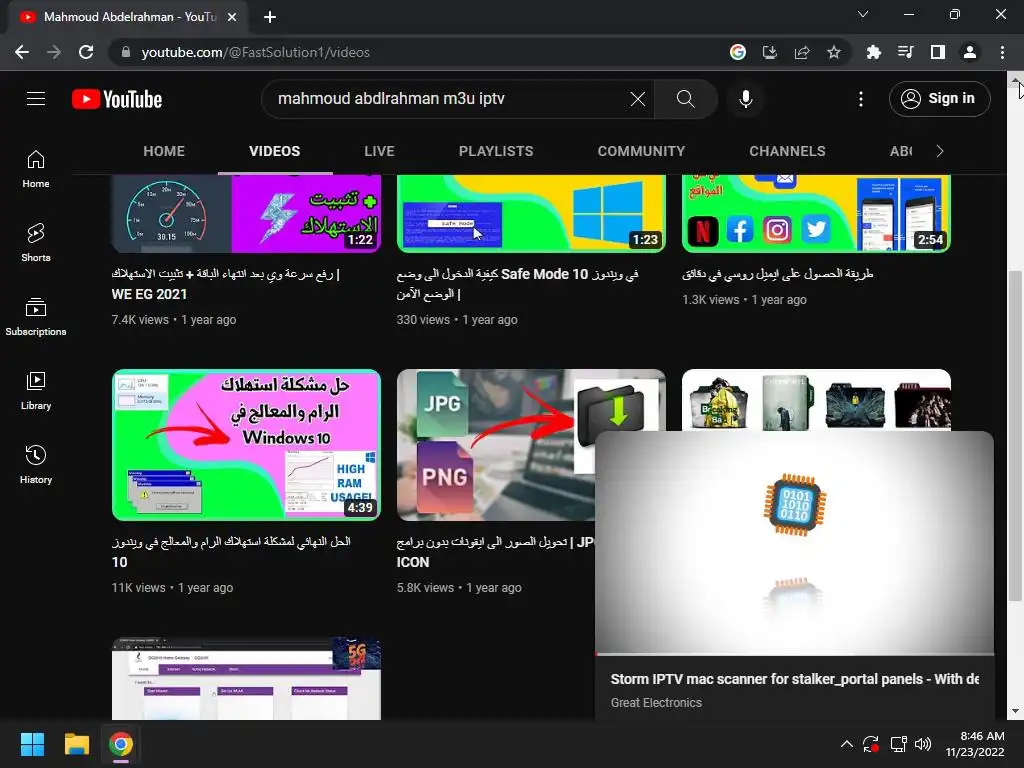Open History in the left sidebar
The width and height of the screenshot is (1024, 768).
(x=36, y=464)
